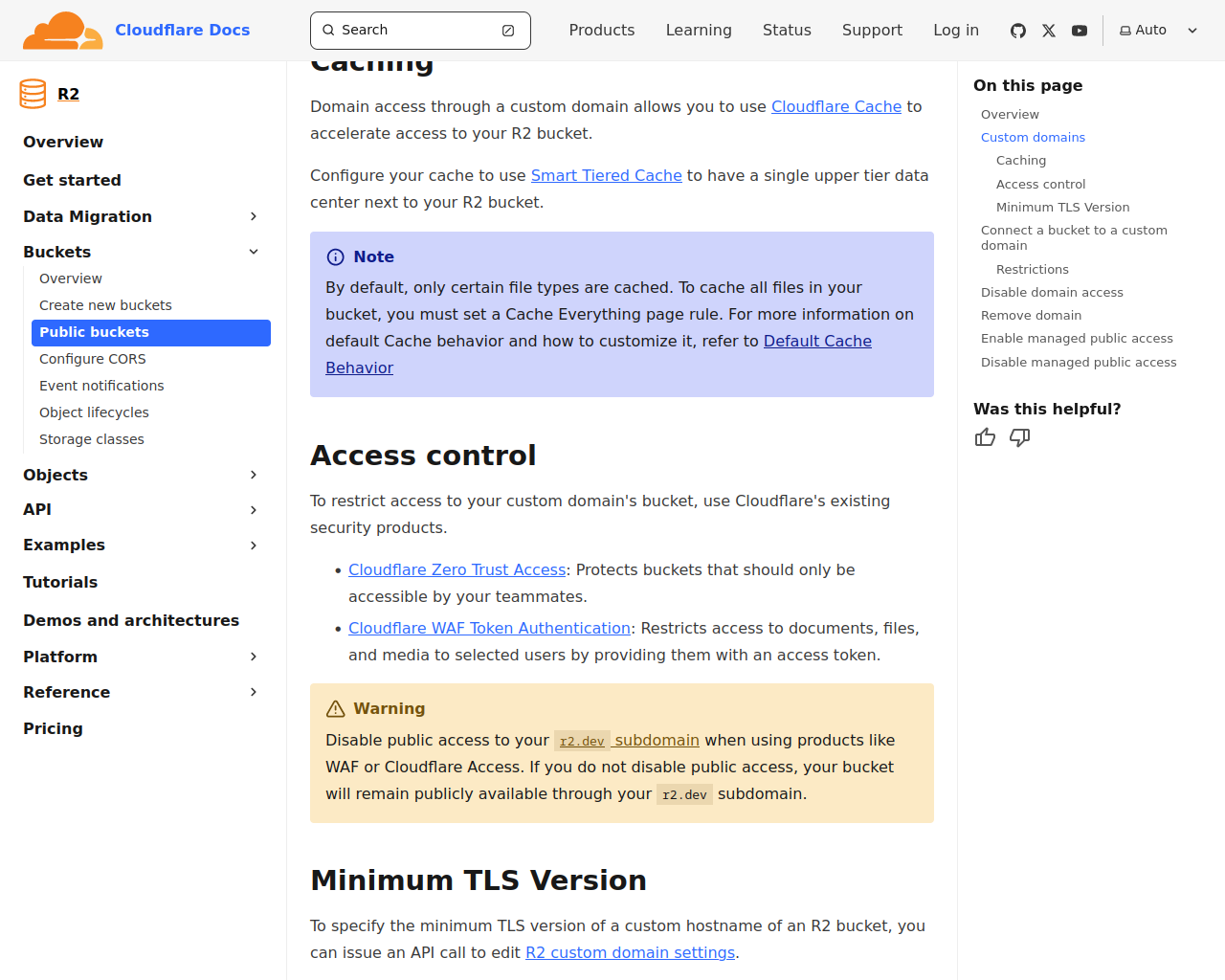This screenshot has height=980, width=1225.
Task: Open Event notifications page
Action: click(x=101, y=386)
